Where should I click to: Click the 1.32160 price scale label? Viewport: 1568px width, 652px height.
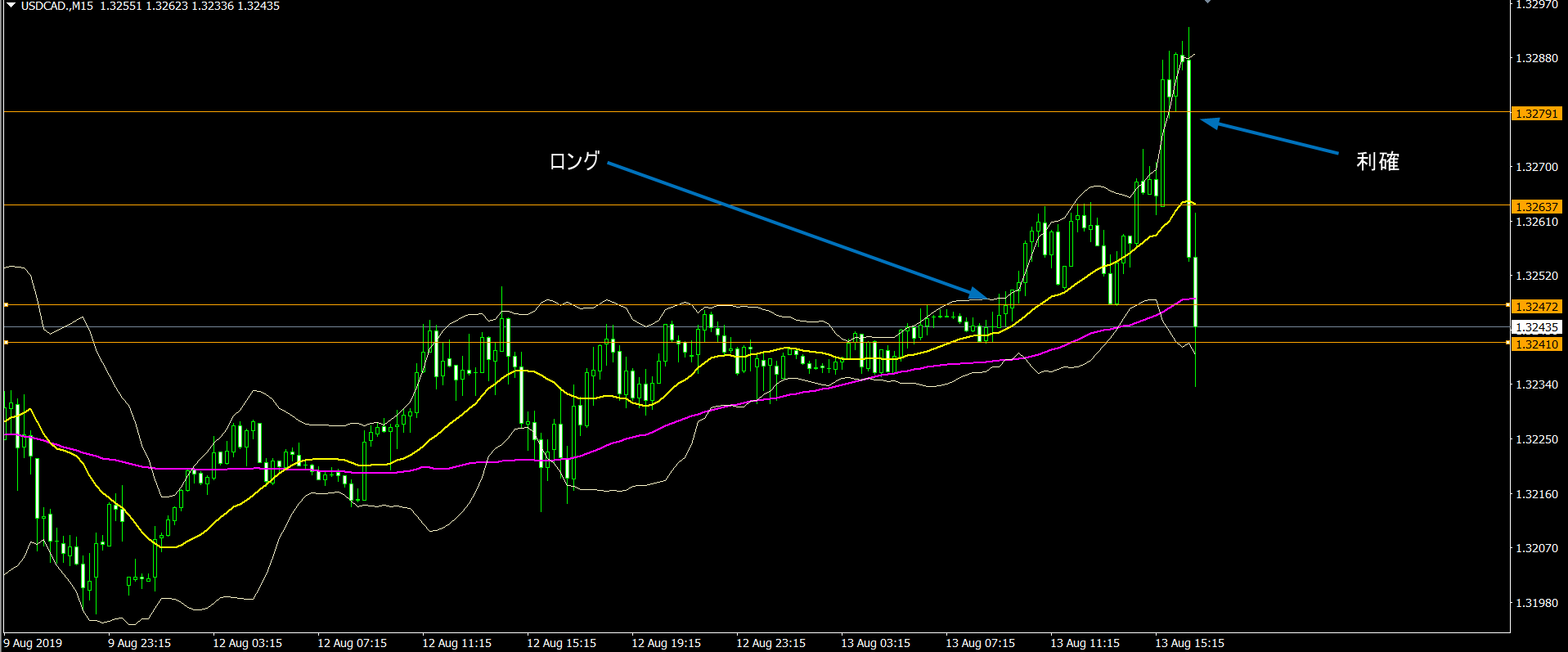point(1537,494)
